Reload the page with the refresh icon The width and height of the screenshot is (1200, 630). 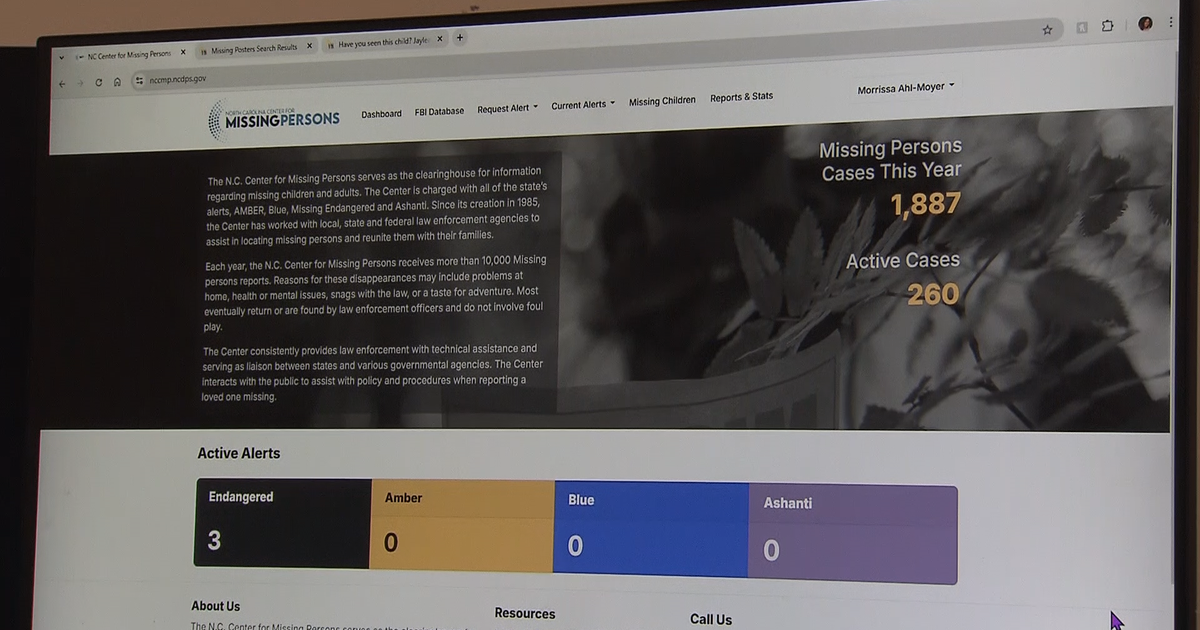98,83
